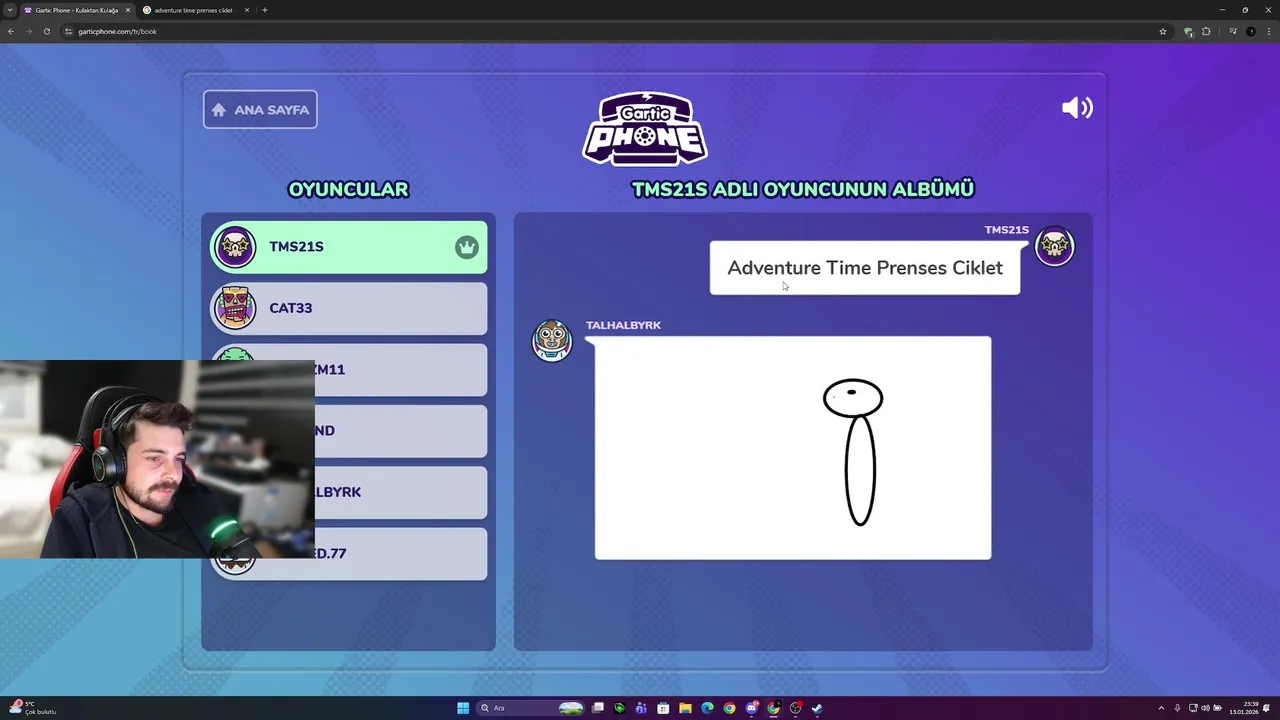Click the Gartic Phone logo
The image size is (1280, 720).
pos(645,129)
